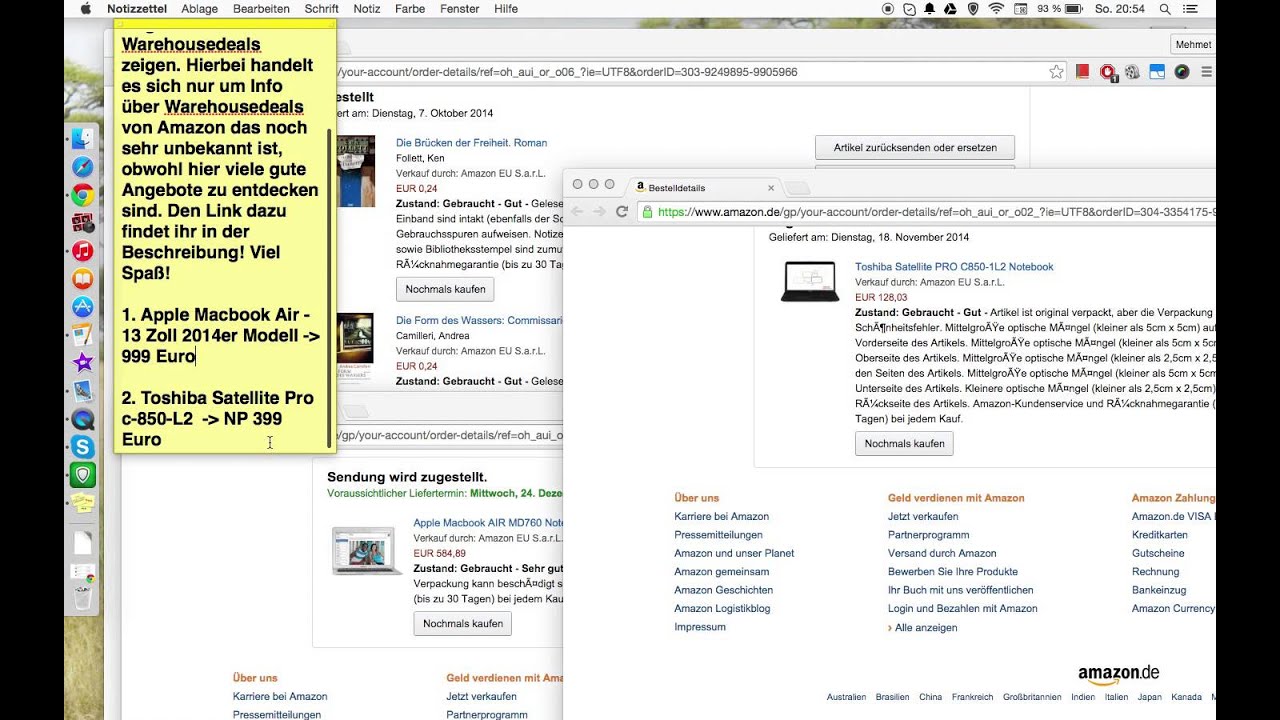The width and height of the screenshot is (1280, 720).
Task: Click the film reel extension icon
Action: pyautogui.click(x=1132, y=72)
